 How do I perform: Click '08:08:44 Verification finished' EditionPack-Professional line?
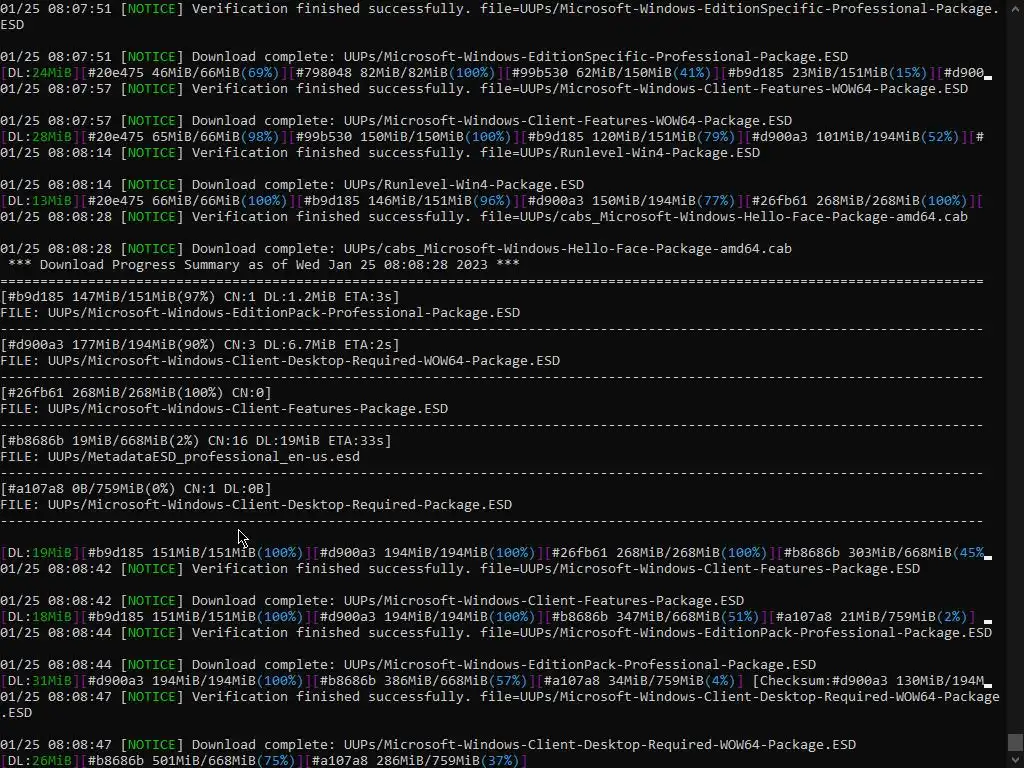coord(496,633)
